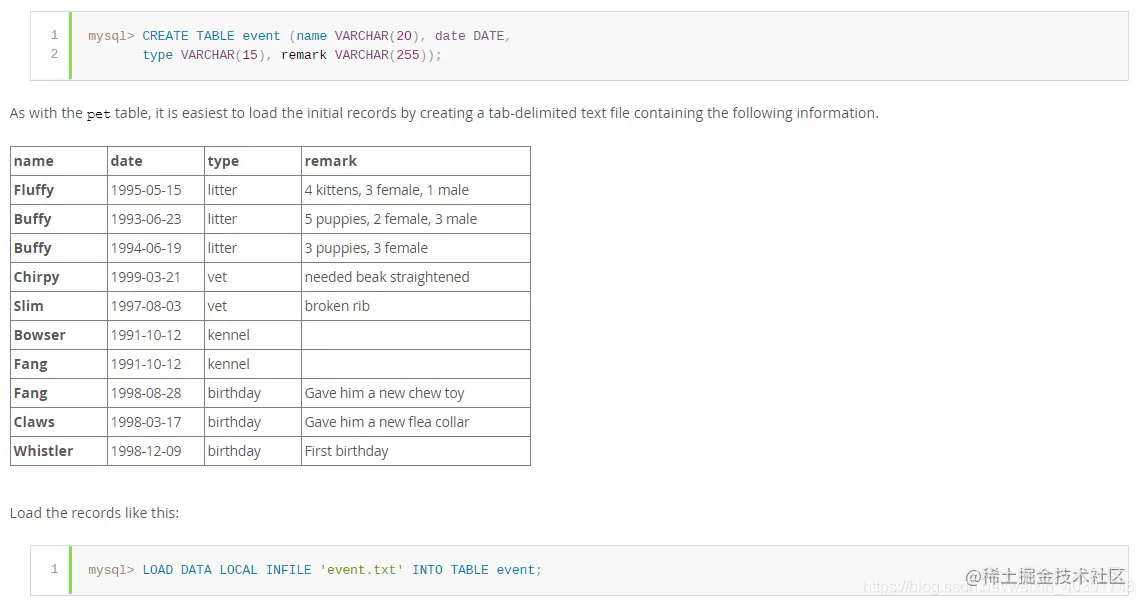Select the date 1993-06-23
The image size is (1144, 605).
click(146, 219)
